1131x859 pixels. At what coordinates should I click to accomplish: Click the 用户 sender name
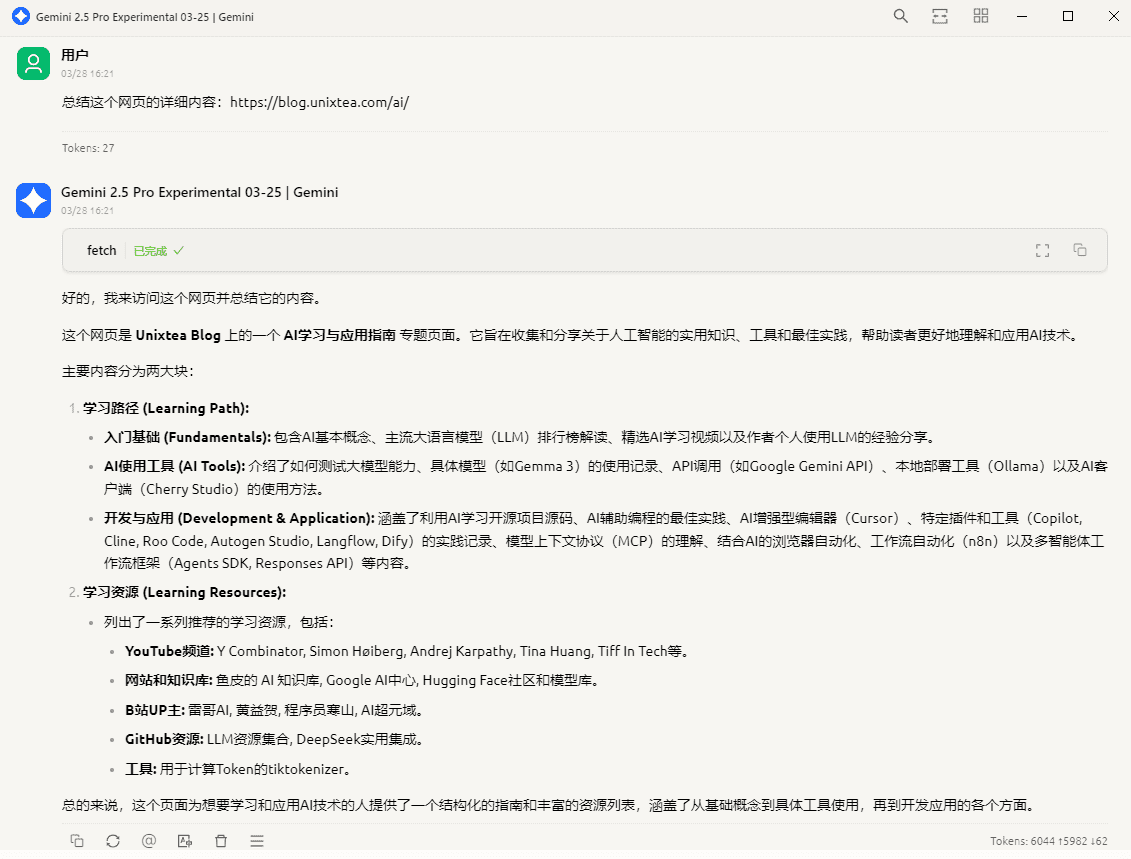(x=75, y=55)
